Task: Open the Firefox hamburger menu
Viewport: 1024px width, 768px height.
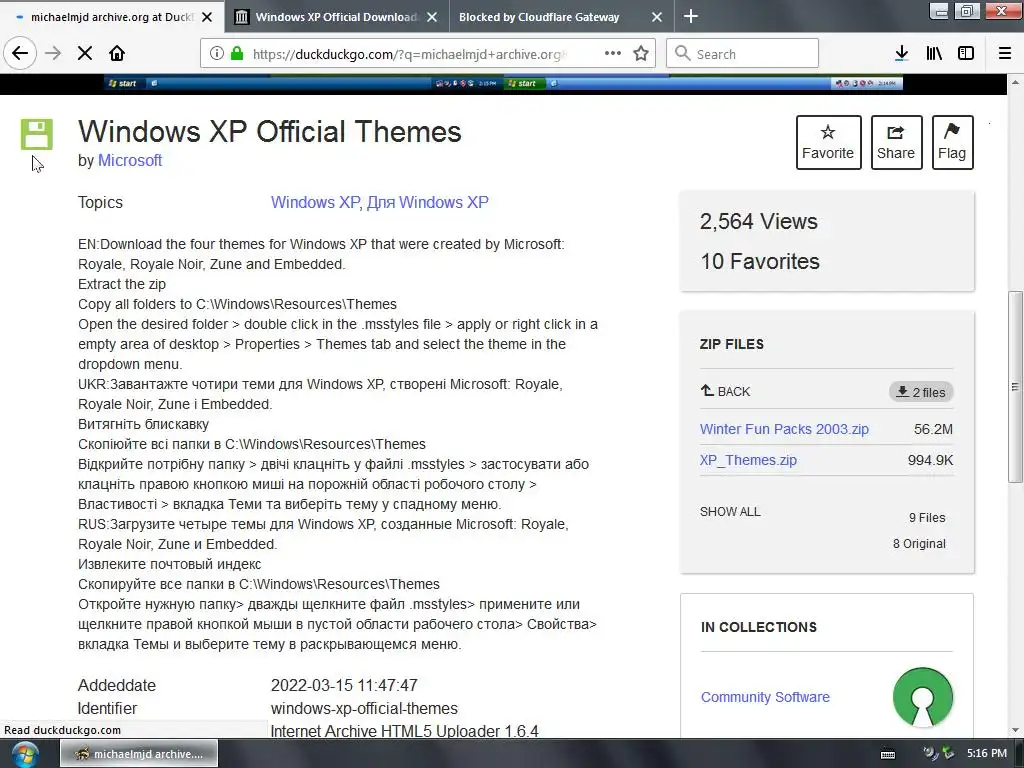Action: (x=1005, y=54)
